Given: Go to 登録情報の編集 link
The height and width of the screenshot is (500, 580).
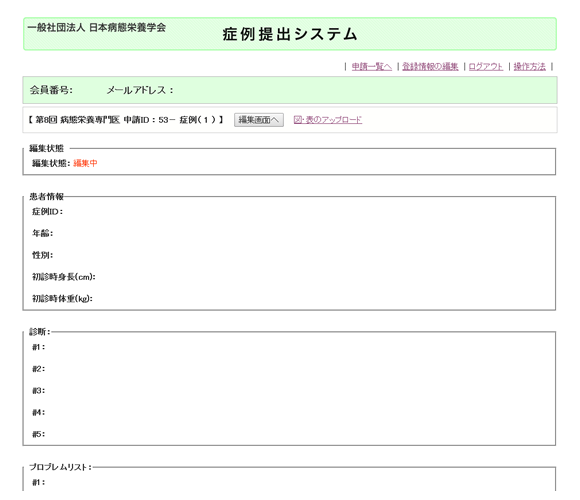Looking at the screenshot, I should (430, 67).
